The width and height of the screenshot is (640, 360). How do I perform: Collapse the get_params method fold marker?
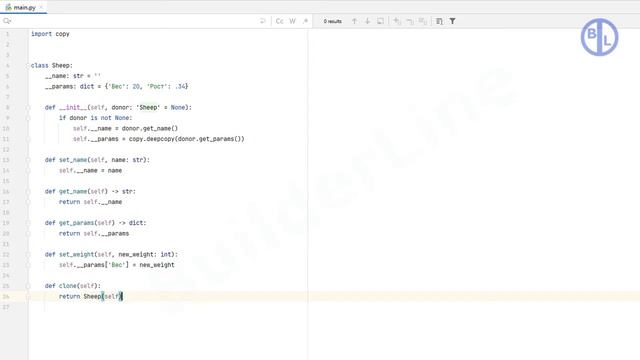point(28,223)
